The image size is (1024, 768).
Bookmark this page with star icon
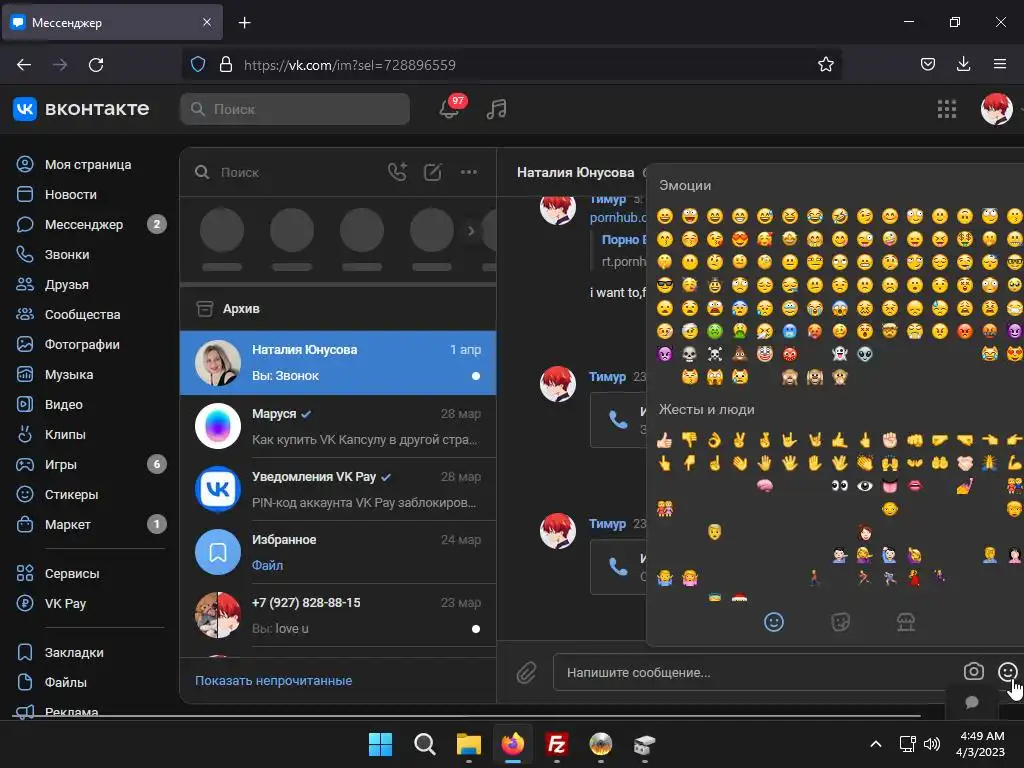tap(825, 65)
